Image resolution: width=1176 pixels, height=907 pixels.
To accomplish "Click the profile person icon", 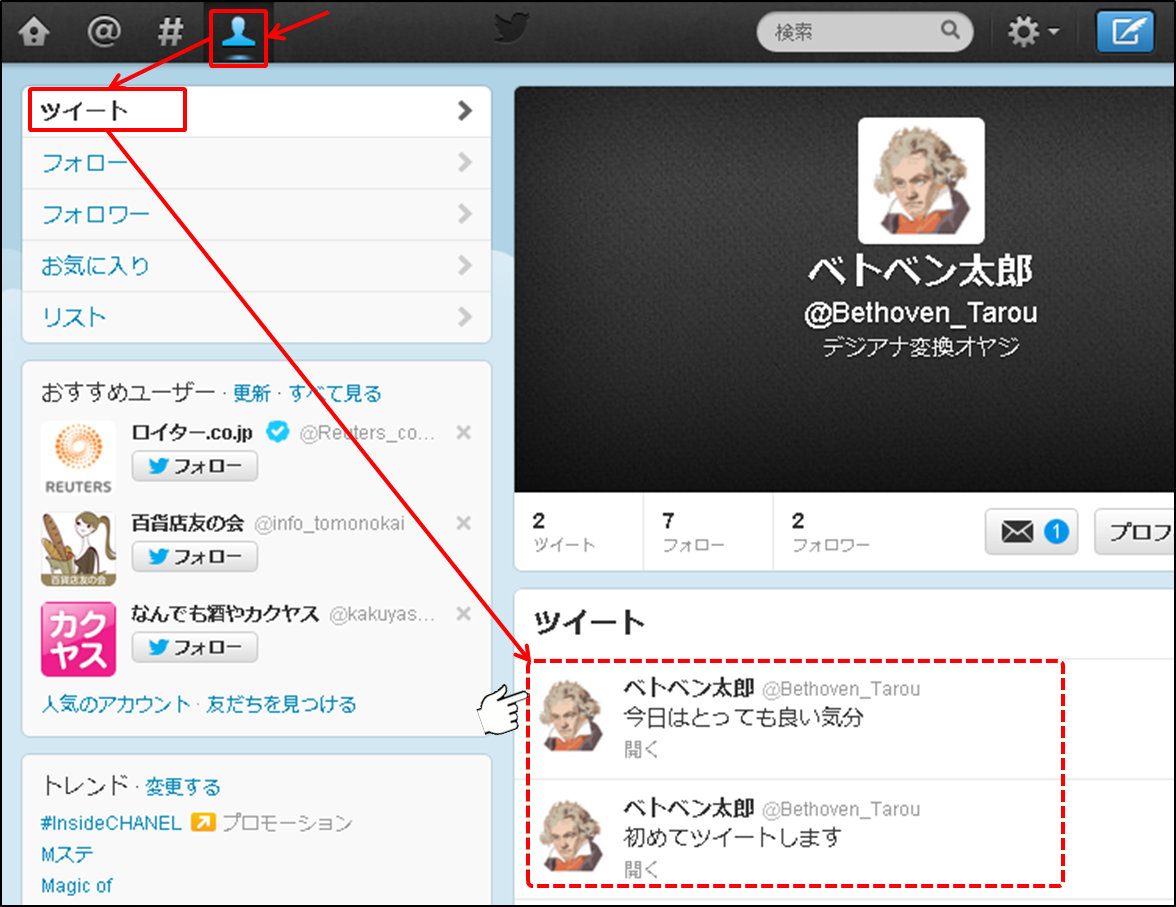I will 239,34.
